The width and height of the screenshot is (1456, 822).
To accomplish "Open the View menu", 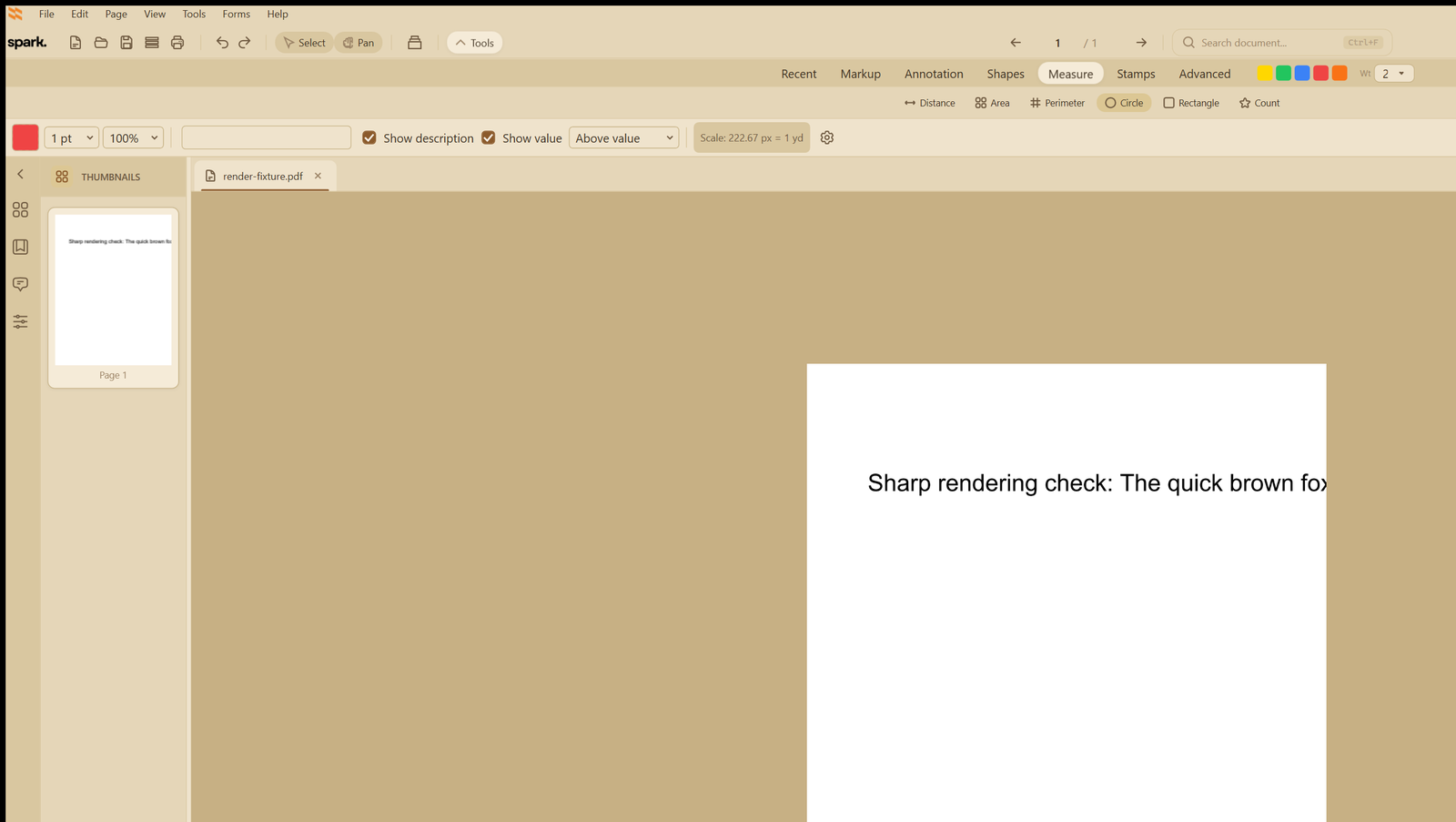I will click(155, 14).
